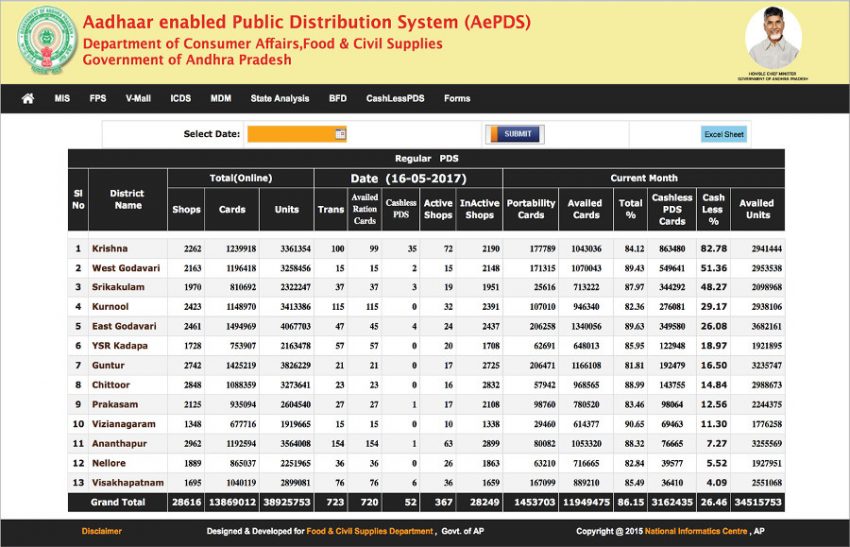Viewport: 850px width, 547px height.
Task: Click West Godavari's cashless percent 51.36
Action: tap(713, 268)
